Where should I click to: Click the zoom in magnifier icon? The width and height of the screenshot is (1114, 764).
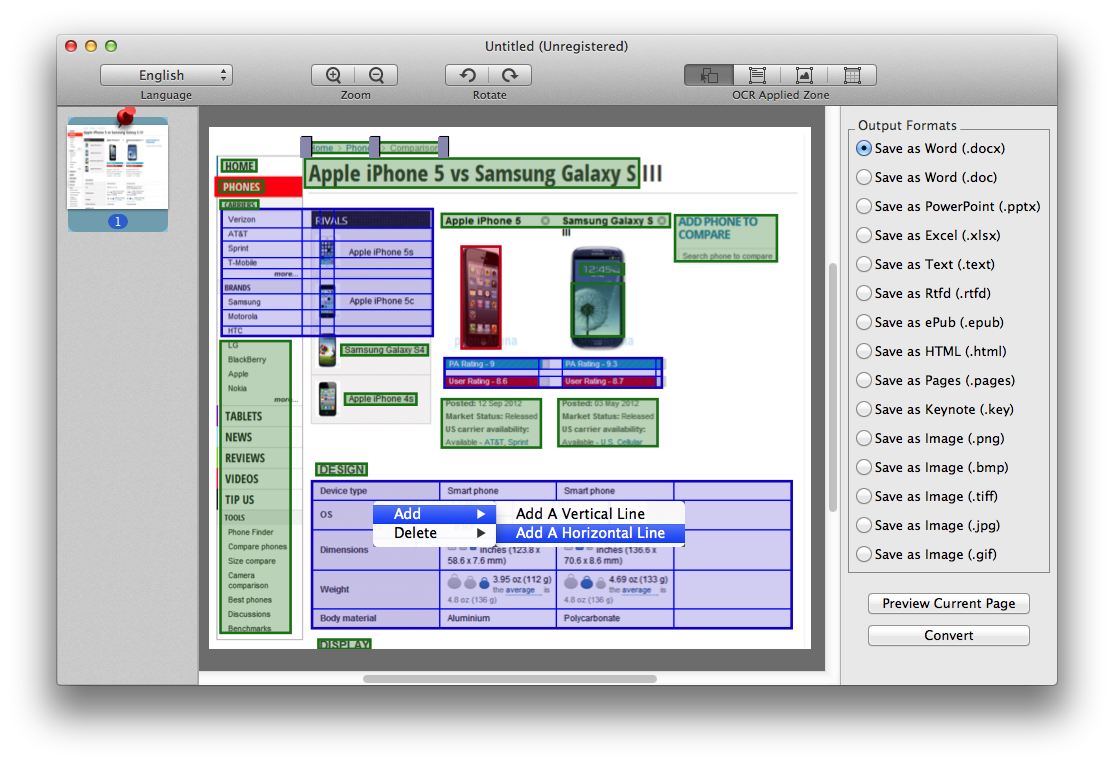[x=333, y=75]
